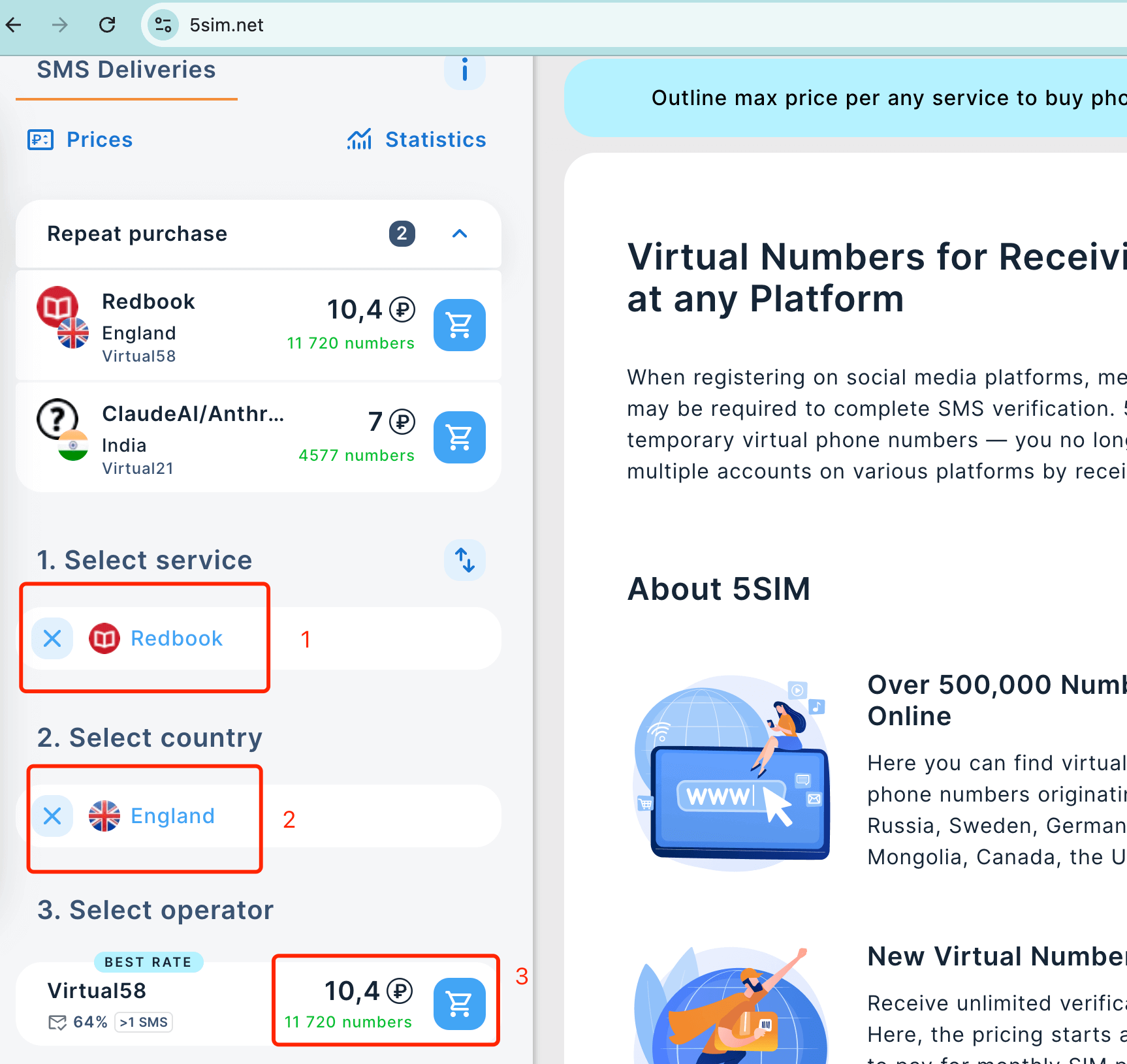Screen dimensions: 1127x1064
Task: Clear the selected Redbook service
Action: tap(52, 638)
